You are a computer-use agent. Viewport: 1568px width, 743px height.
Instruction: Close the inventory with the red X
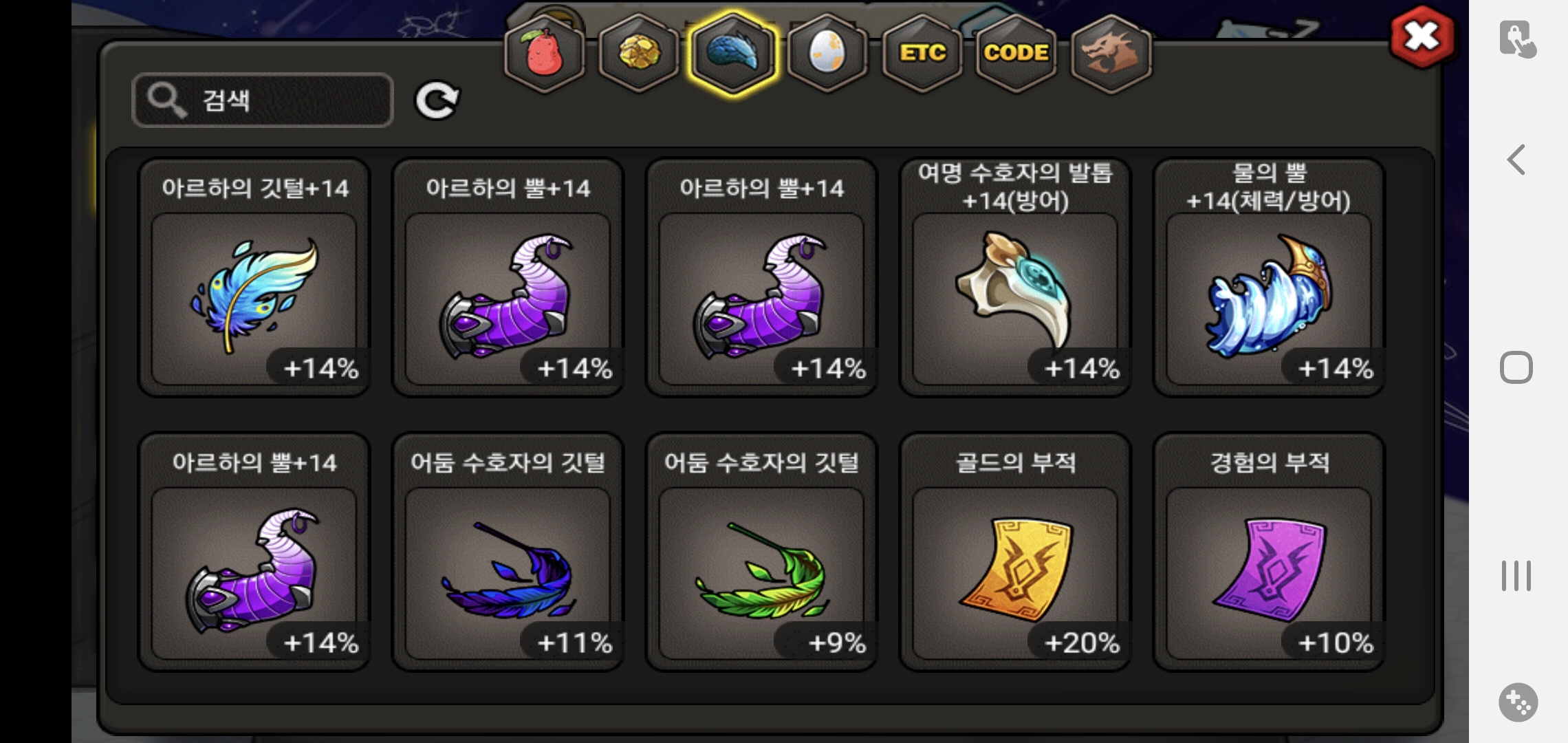(1422, 36)
